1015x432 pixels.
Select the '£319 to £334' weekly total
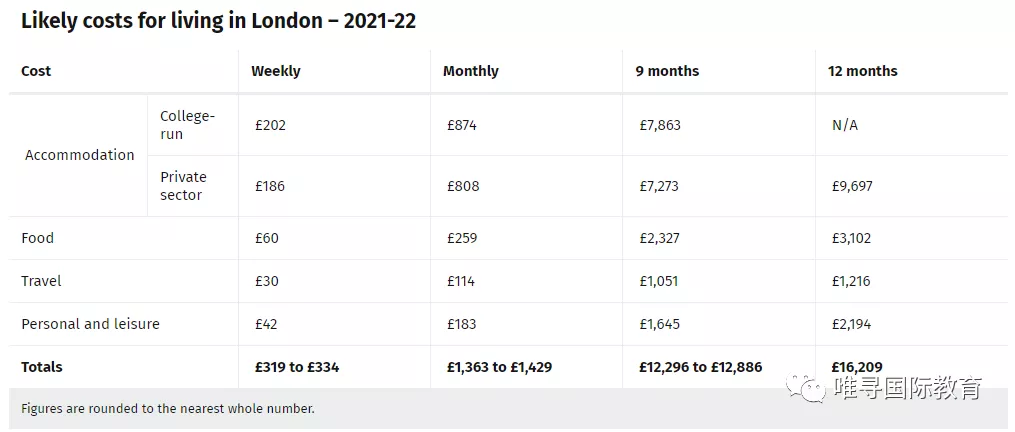click(x=297, y=367)
